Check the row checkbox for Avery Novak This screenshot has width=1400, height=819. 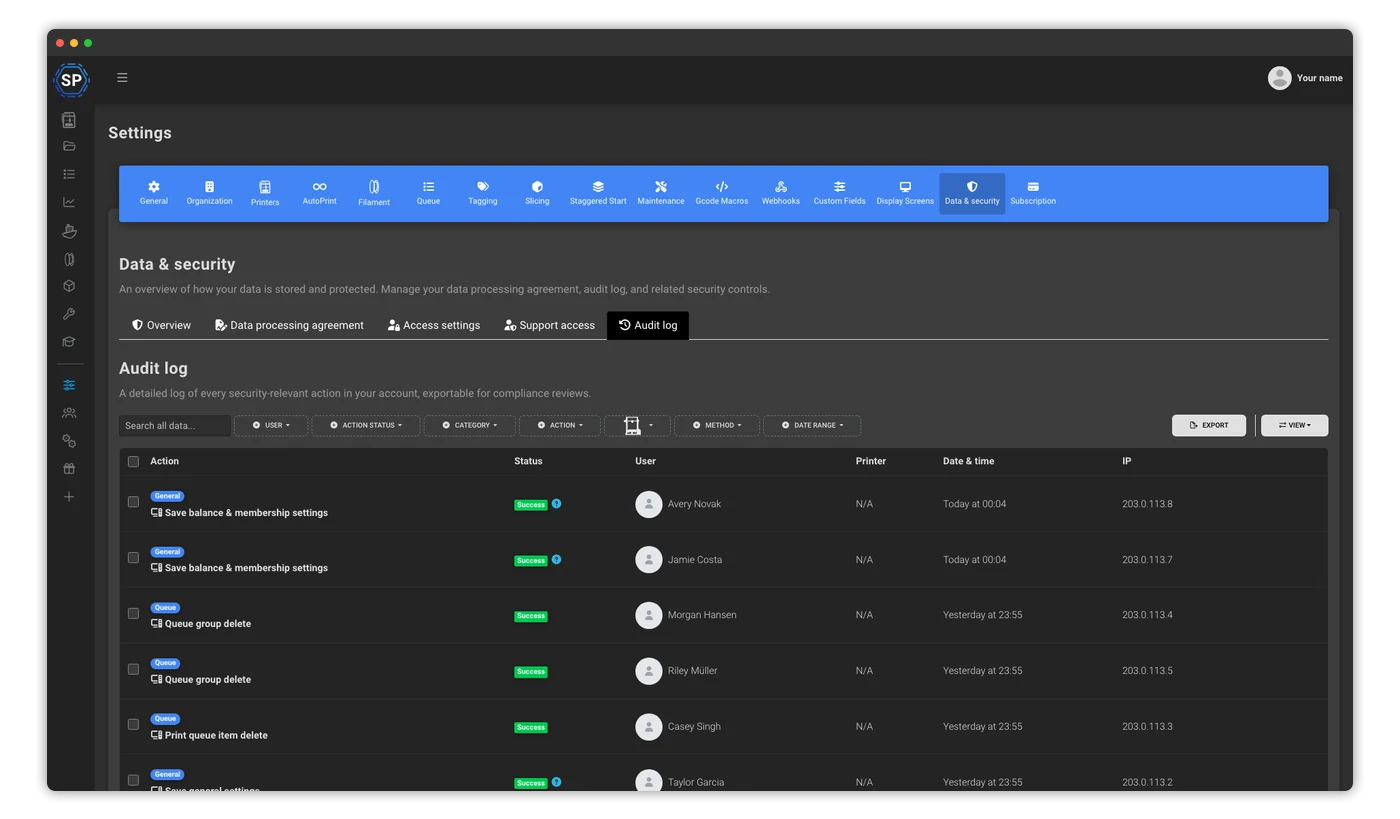(133, 502)
